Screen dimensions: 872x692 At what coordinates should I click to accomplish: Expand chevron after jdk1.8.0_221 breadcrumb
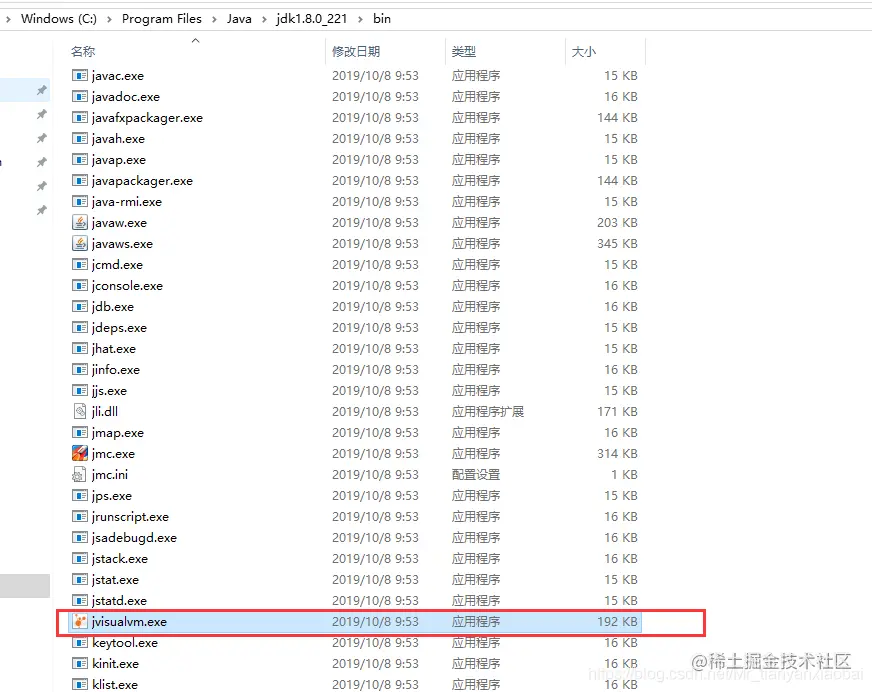[360, 19]
